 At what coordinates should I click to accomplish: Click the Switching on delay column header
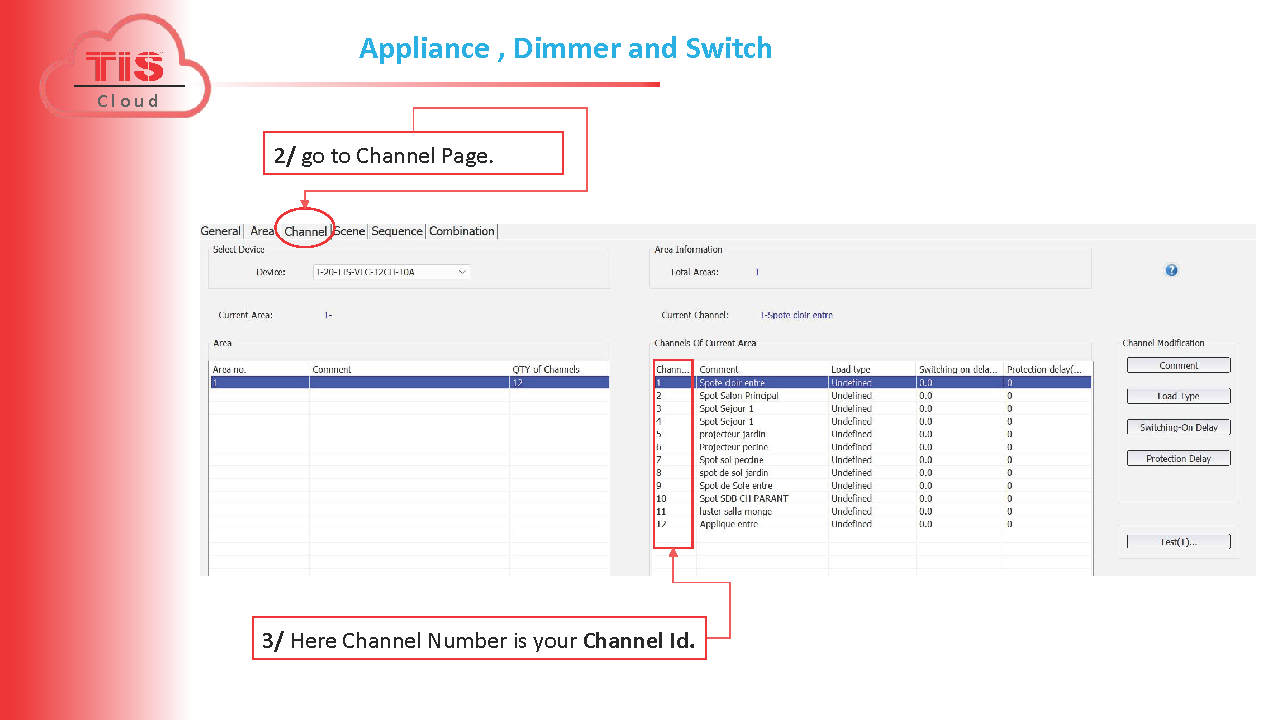pos(959,369)
